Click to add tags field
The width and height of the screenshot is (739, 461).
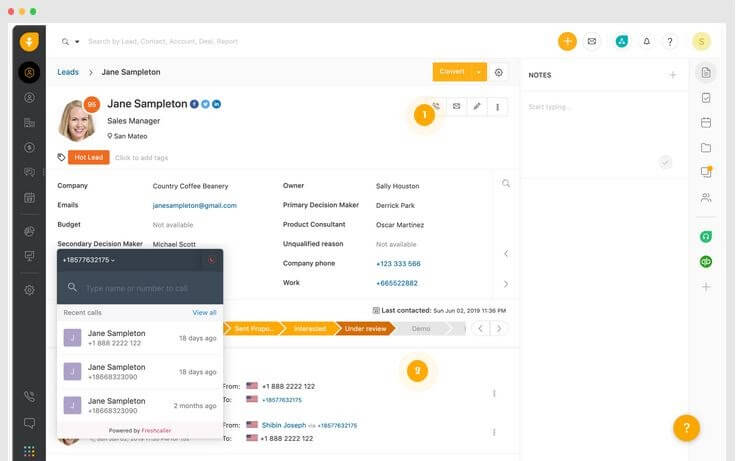tap(141, 158)
